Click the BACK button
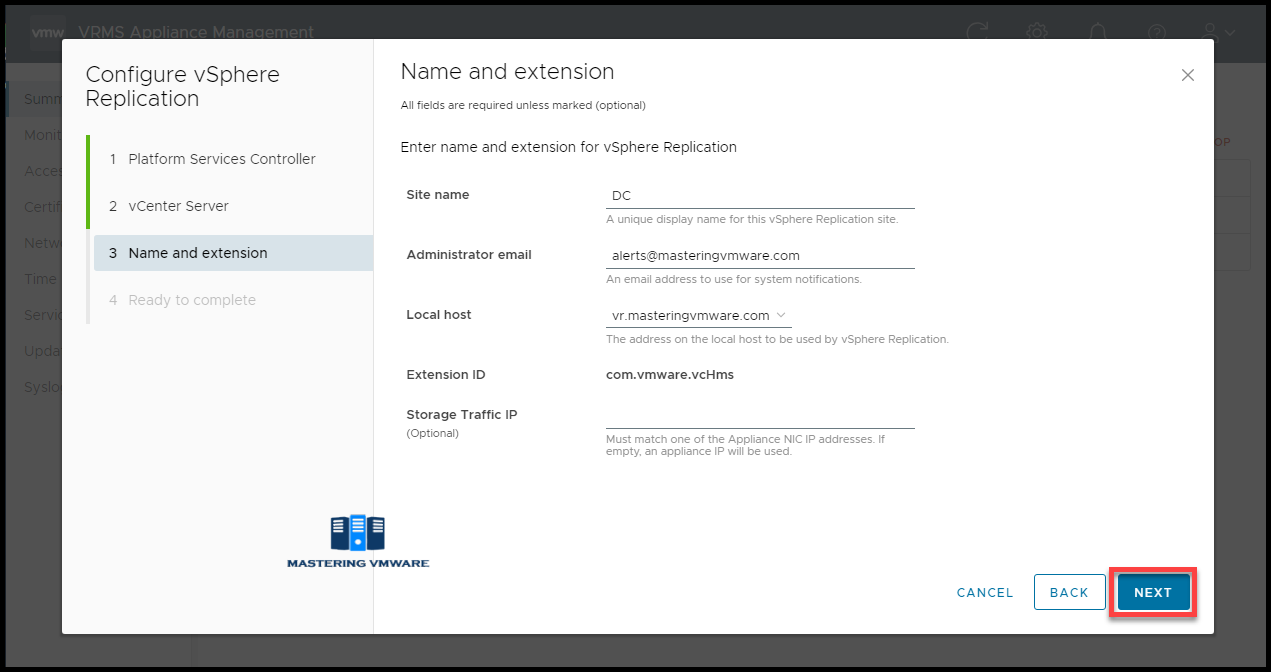The width and height of the screenshot is (1271, 672). tap(1069, 592)
